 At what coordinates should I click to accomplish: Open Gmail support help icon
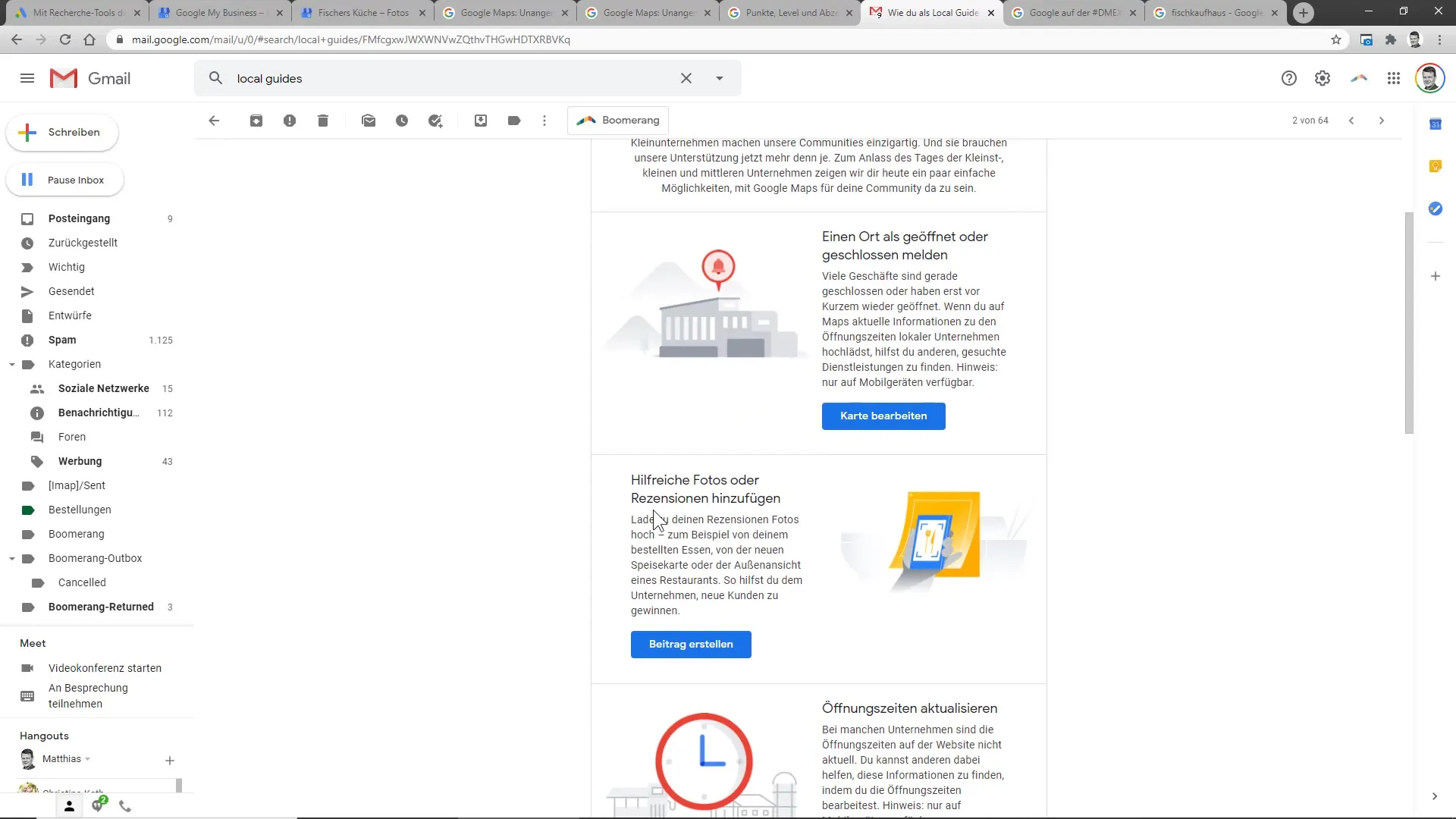pos(1289,78)
